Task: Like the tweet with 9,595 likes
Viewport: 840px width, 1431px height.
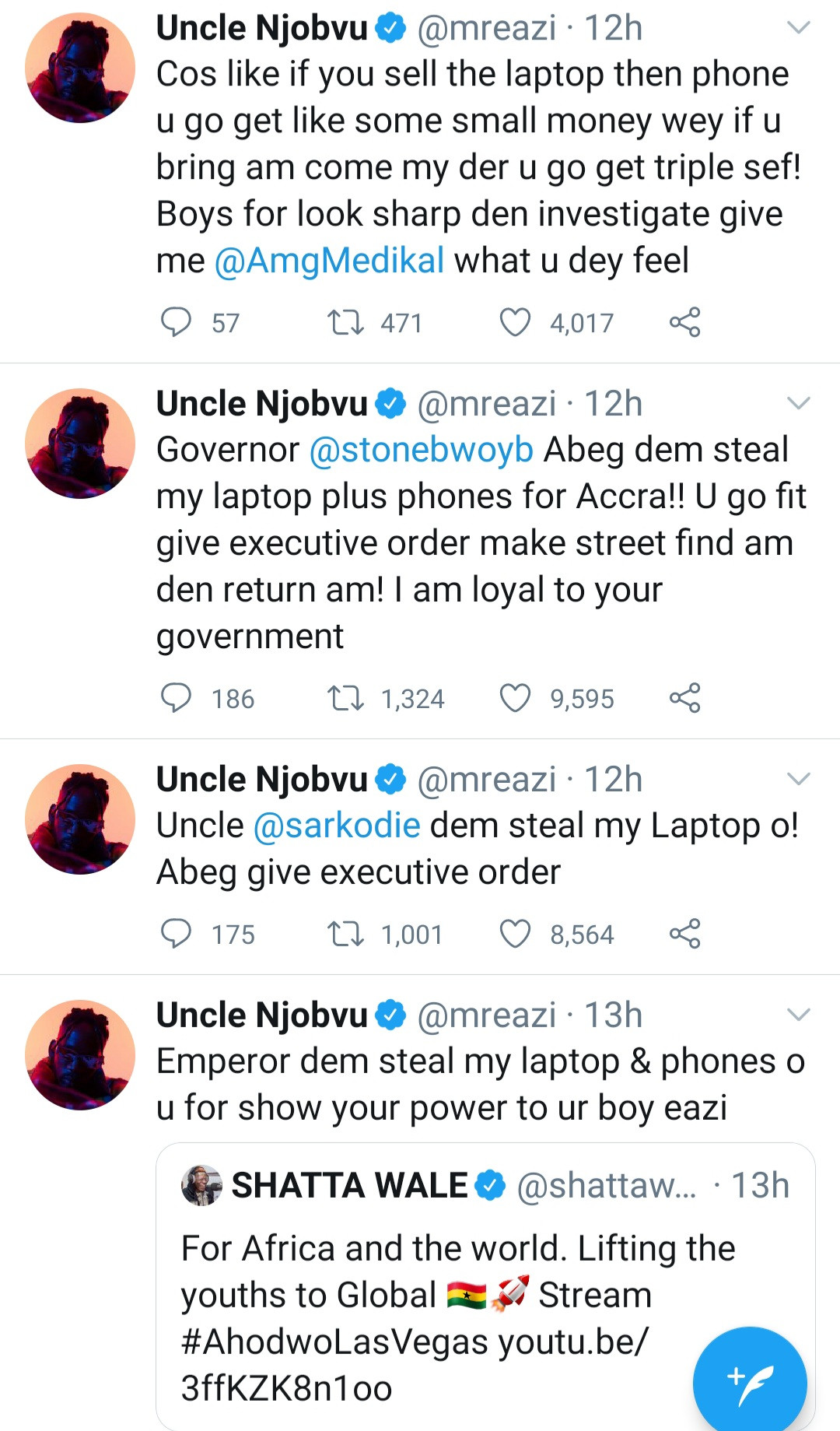Action: [x=515, y=698]
